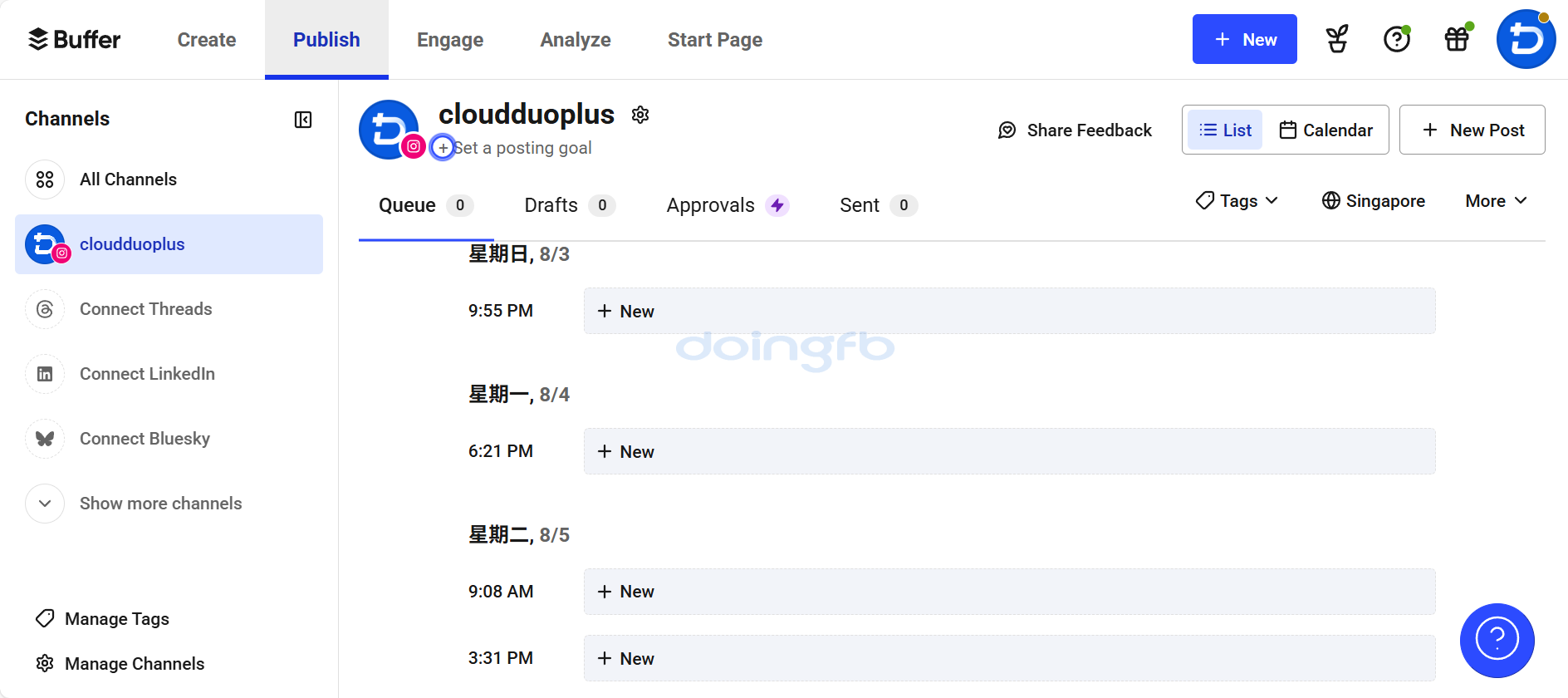Select the Drafts tab
Viewport: 1568px width, 698px height.
[x=570, y=205]
